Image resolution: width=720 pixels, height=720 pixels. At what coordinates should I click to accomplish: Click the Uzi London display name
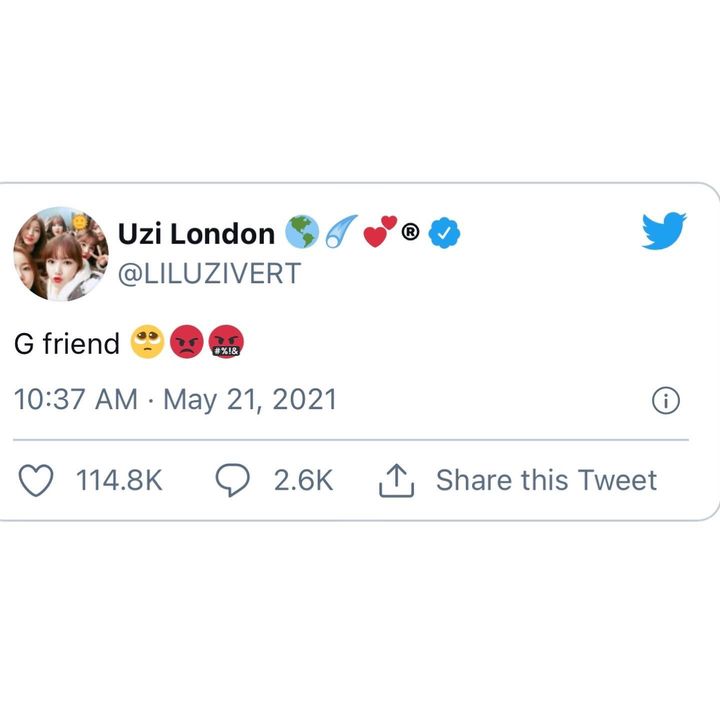pyautogui.click(x=196, y=234)
